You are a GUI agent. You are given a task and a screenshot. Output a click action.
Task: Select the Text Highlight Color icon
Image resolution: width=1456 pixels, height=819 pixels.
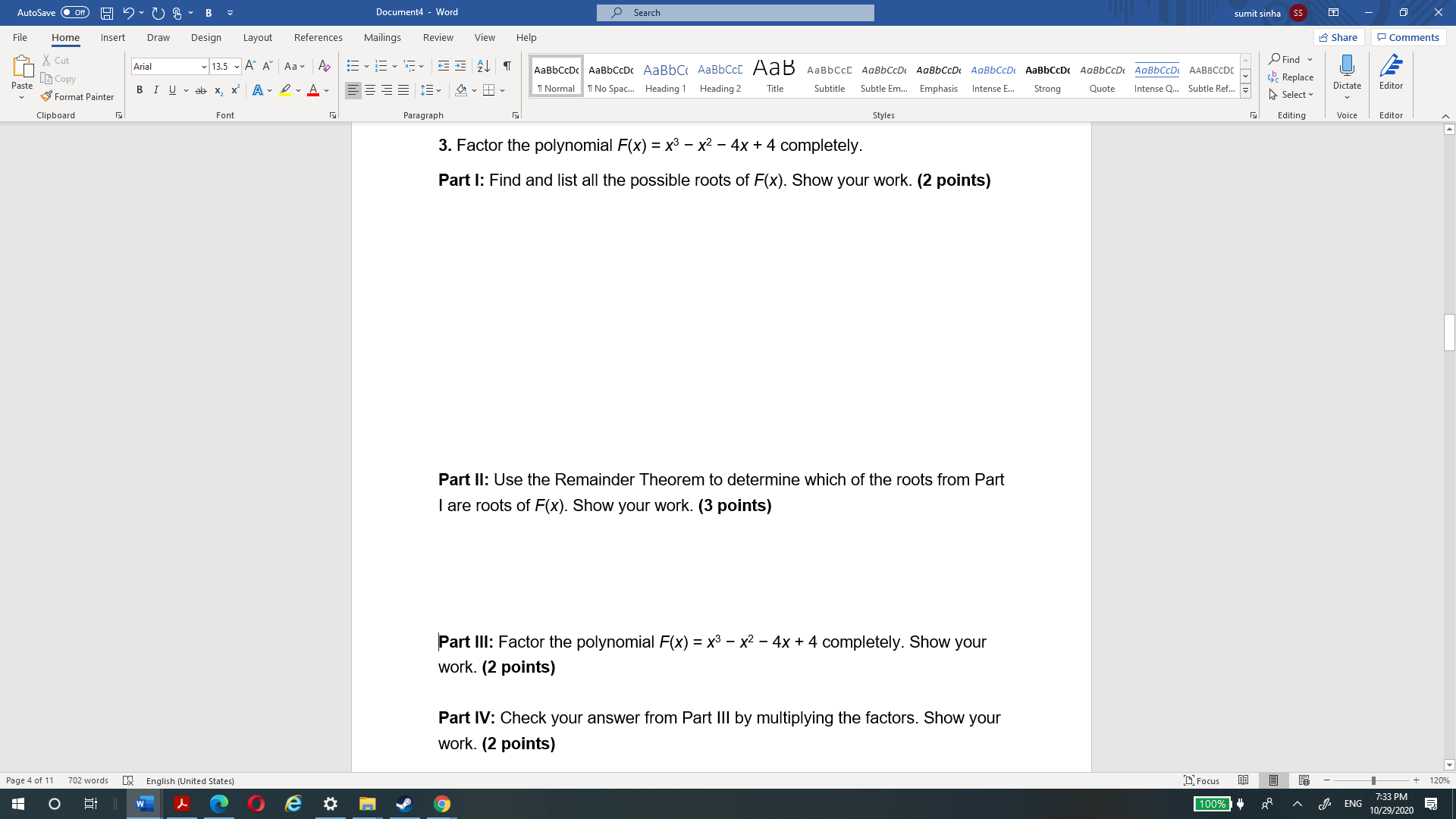click(285, 90)
